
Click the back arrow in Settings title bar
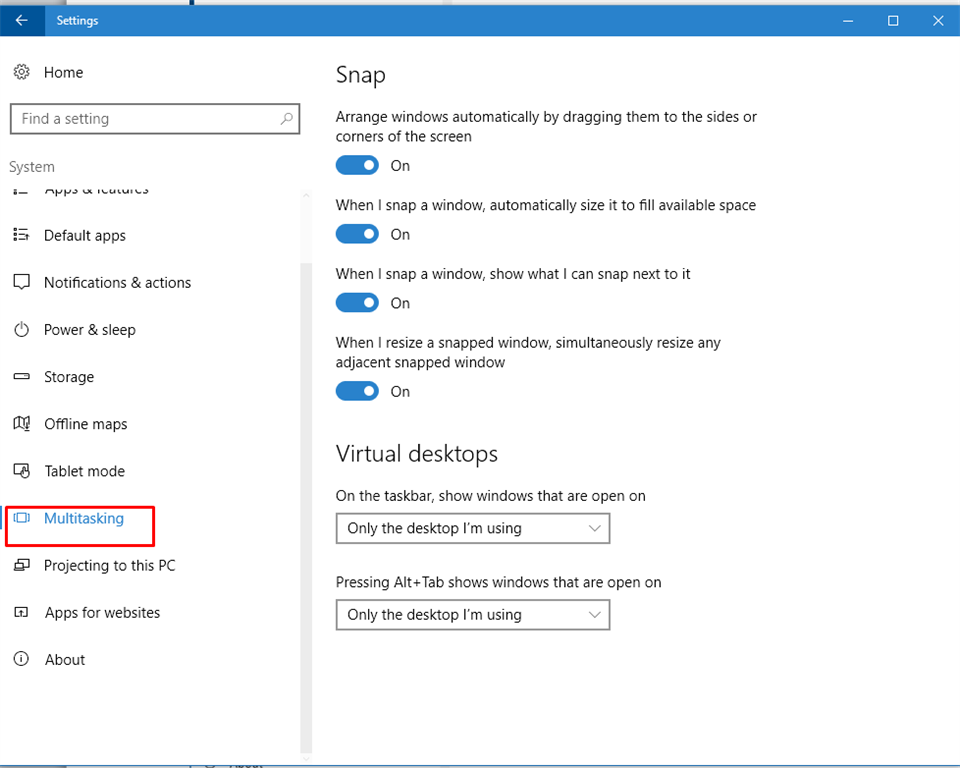[x=21, y=20]
